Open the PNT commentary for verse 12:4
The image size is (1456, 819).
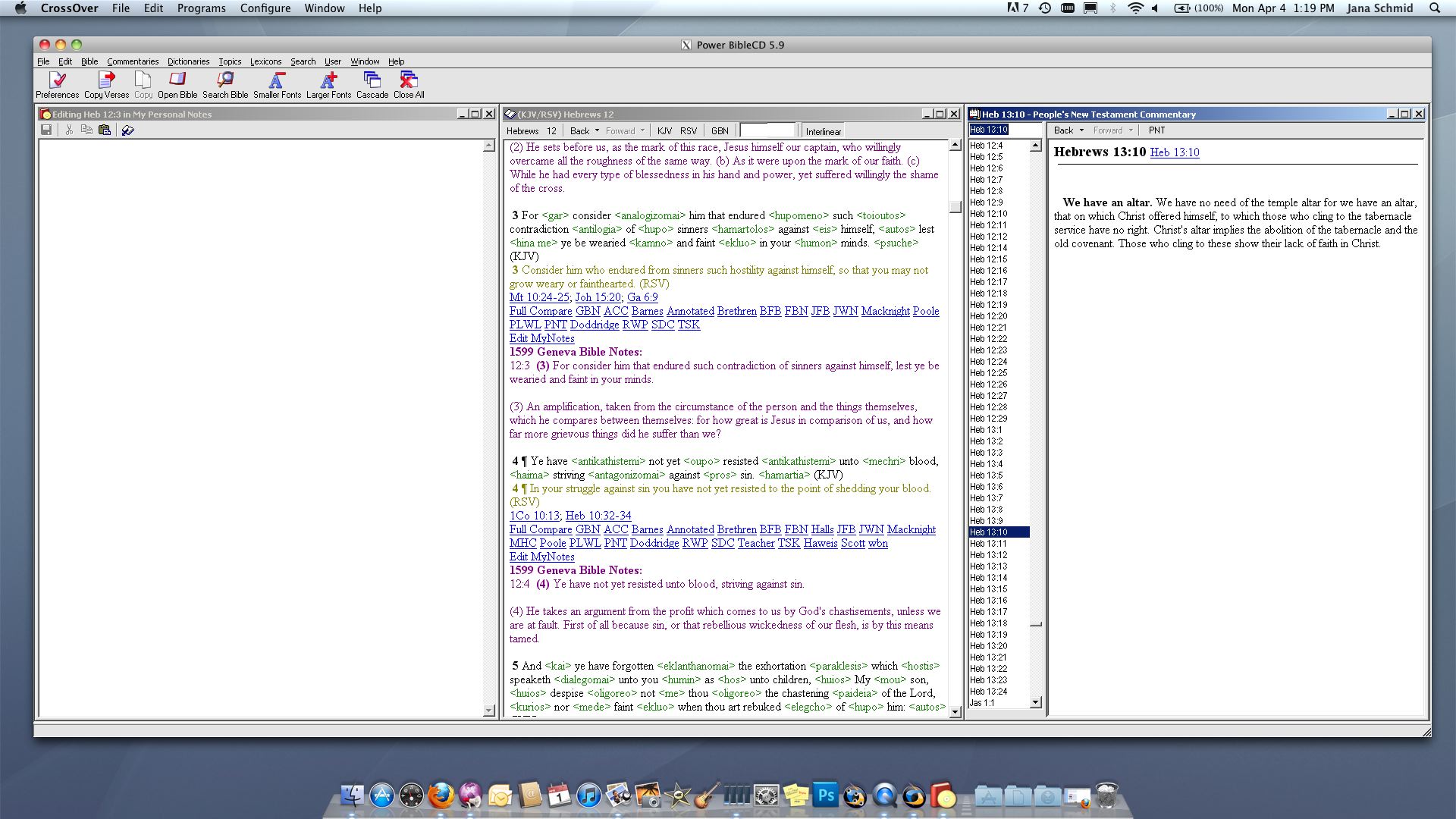616,543
